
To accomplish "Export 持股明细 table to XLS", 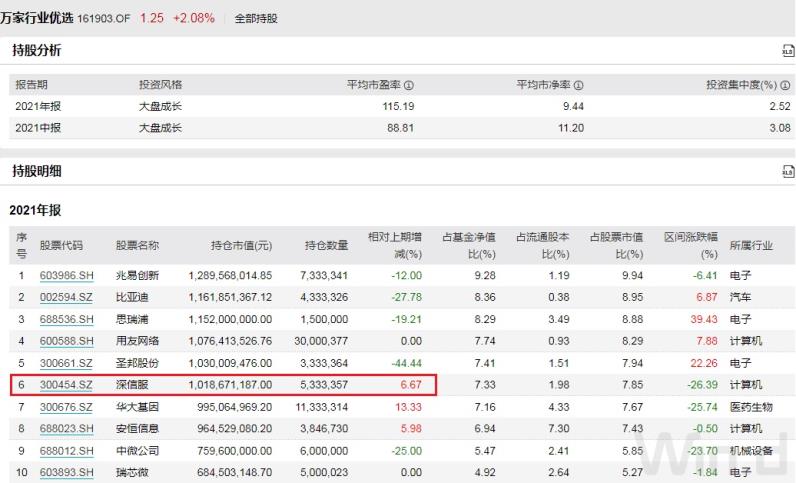I will (x=787, y=172).
